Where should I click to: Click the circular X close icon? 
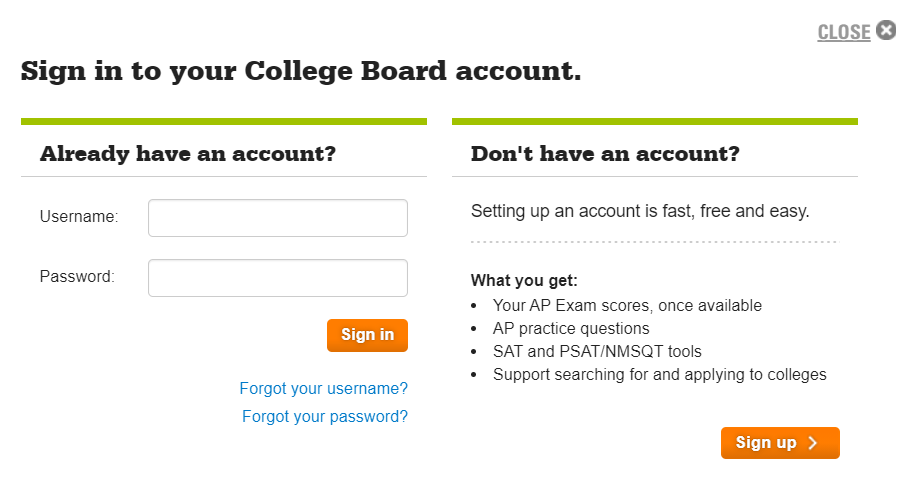886,30
